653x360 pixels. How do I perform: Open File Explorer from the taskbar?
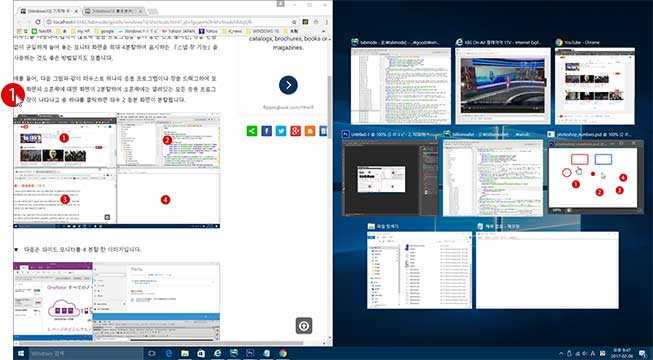pos(185,353)
